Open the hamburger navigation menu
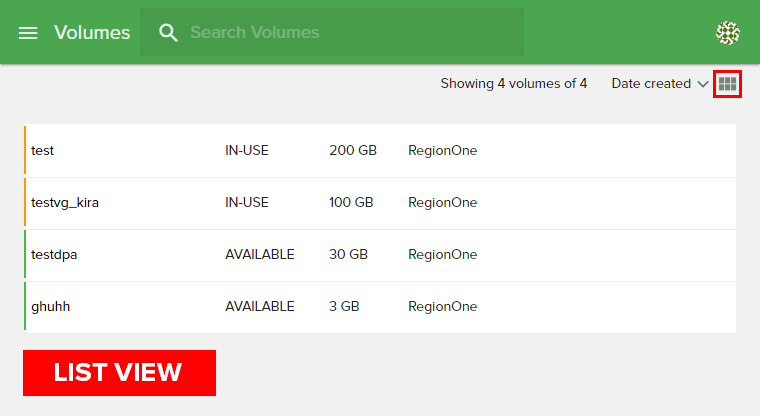This screenshot has height=416, width=760. 28,33
